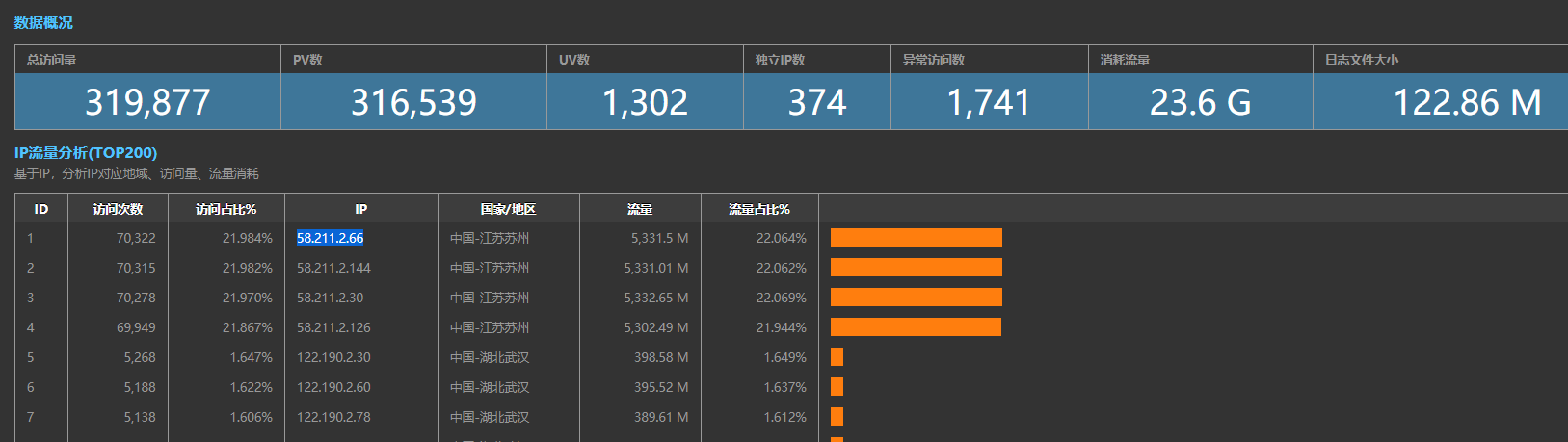Select the highlighted IP 58.211.2.66

330,238
